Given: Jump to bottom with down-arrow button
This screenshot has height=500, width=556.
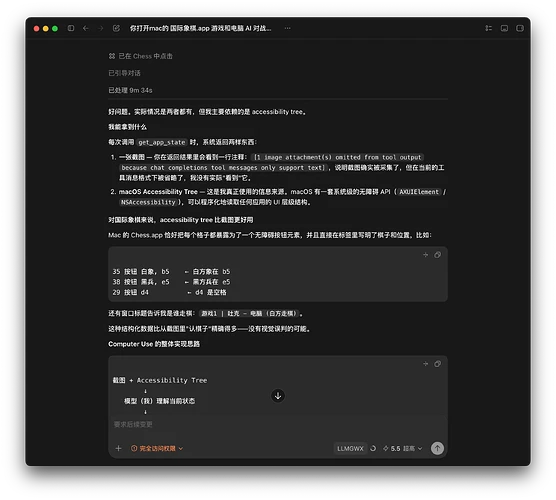Looking at the screenshot, I should tap(278, 396).
